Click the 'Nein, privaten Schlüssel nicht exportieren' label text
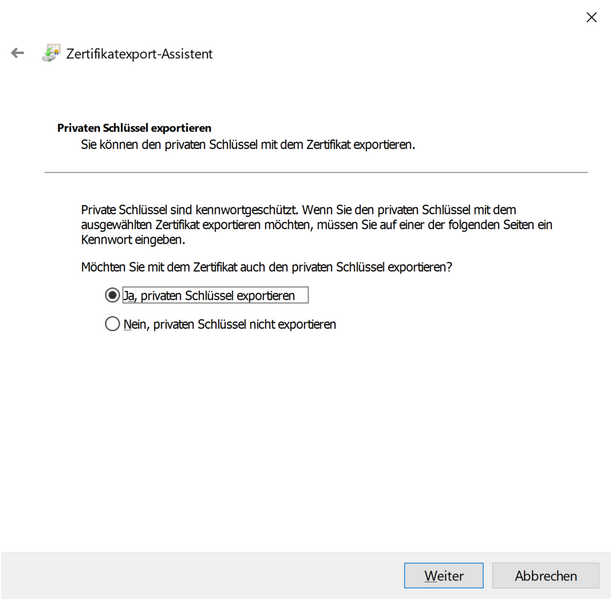Screen dimensions: 612x600 click(x=229, y=324)
